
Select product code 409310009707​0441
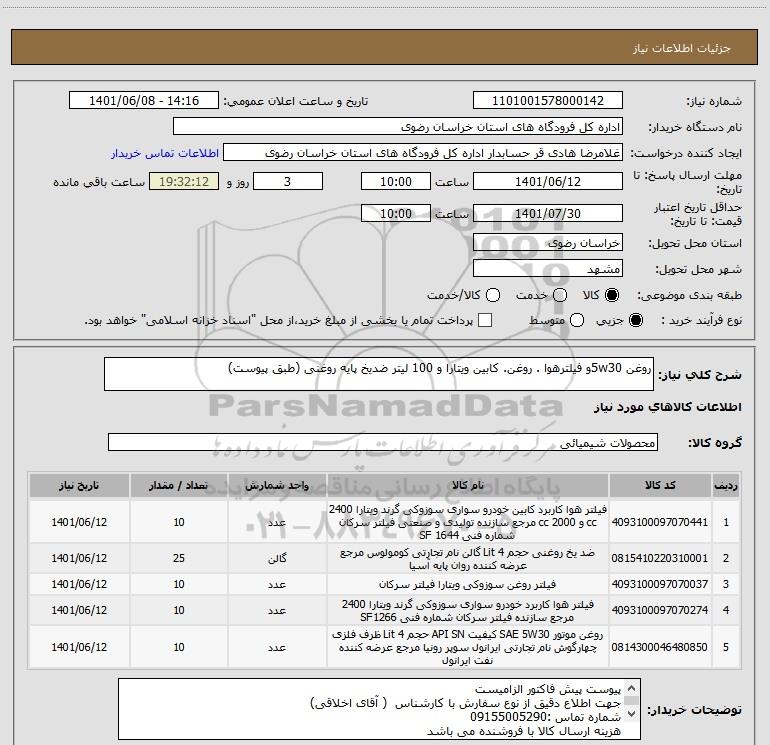[660, 522]
